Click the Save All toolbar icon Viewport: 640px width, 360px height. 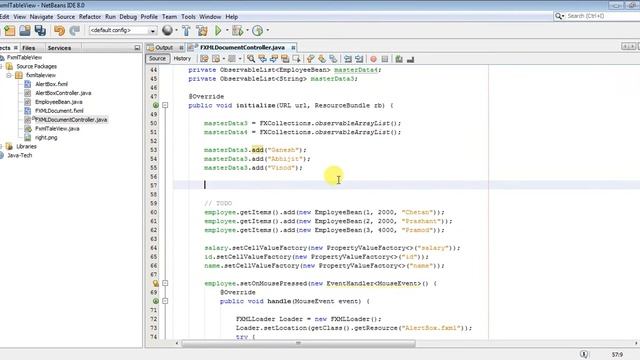(x=40, y=31)
